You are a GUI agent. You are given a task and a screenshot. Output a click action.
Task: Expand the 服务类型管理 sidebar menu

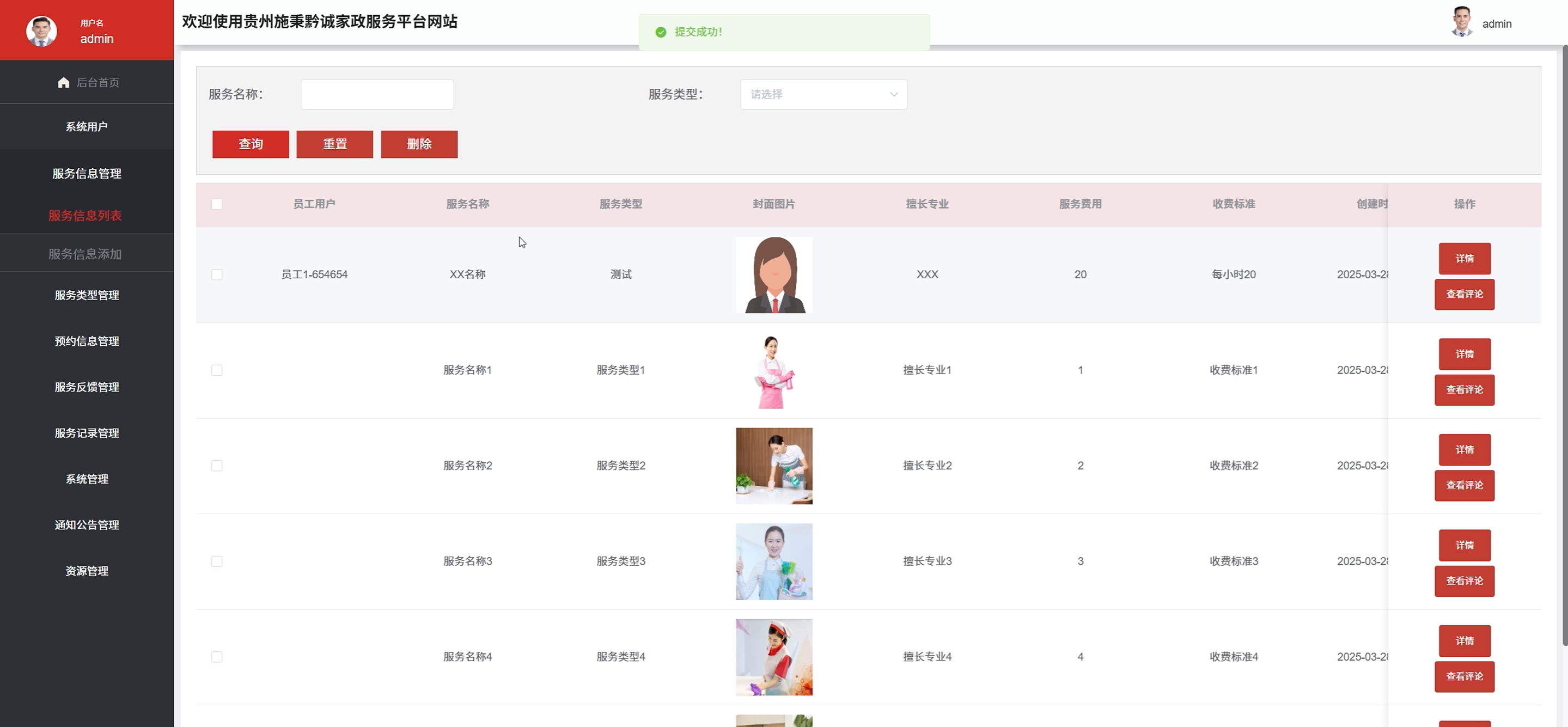click(87, 295)
